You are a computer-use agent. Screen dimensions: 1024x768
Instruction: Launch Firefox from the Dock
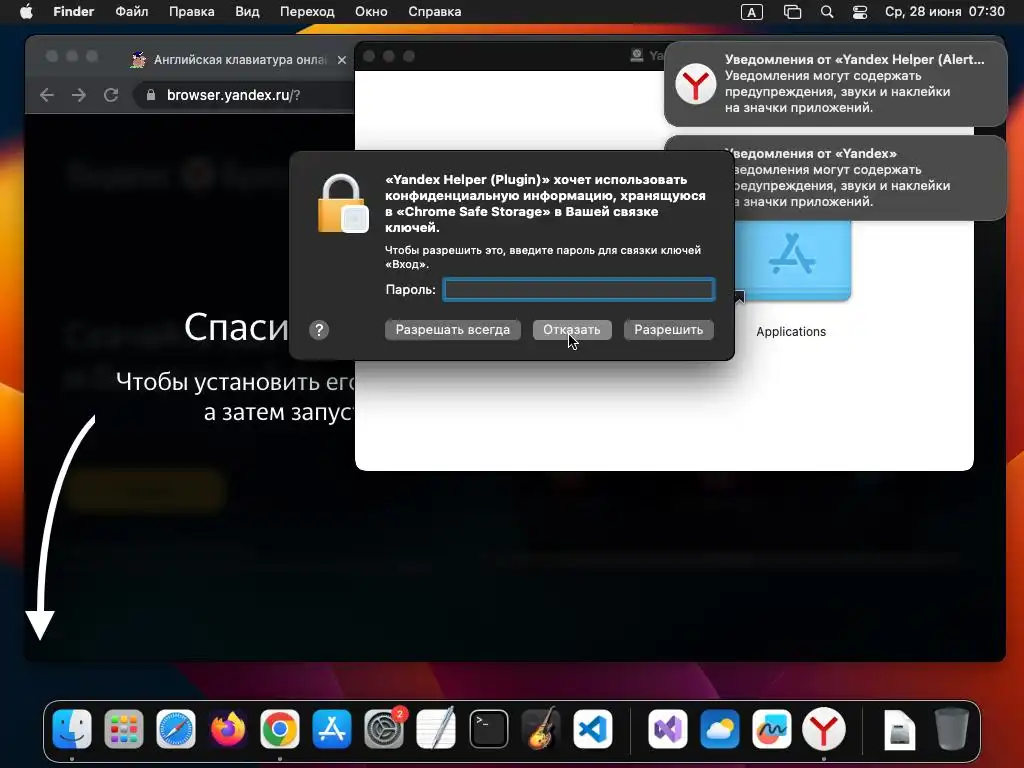coord(228,729)
